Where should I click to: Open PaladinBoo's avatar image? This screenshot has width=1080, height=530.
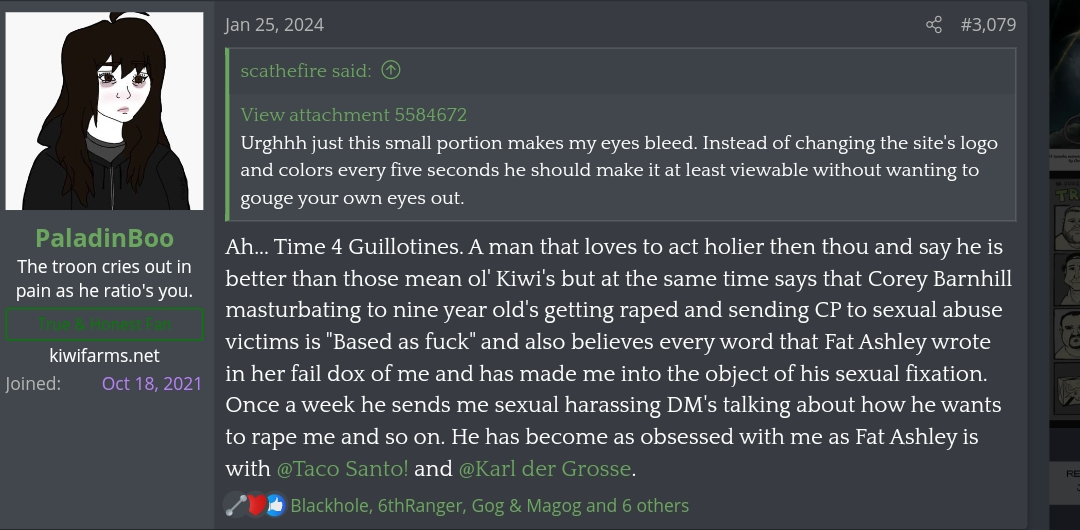(x=105, y=111)
